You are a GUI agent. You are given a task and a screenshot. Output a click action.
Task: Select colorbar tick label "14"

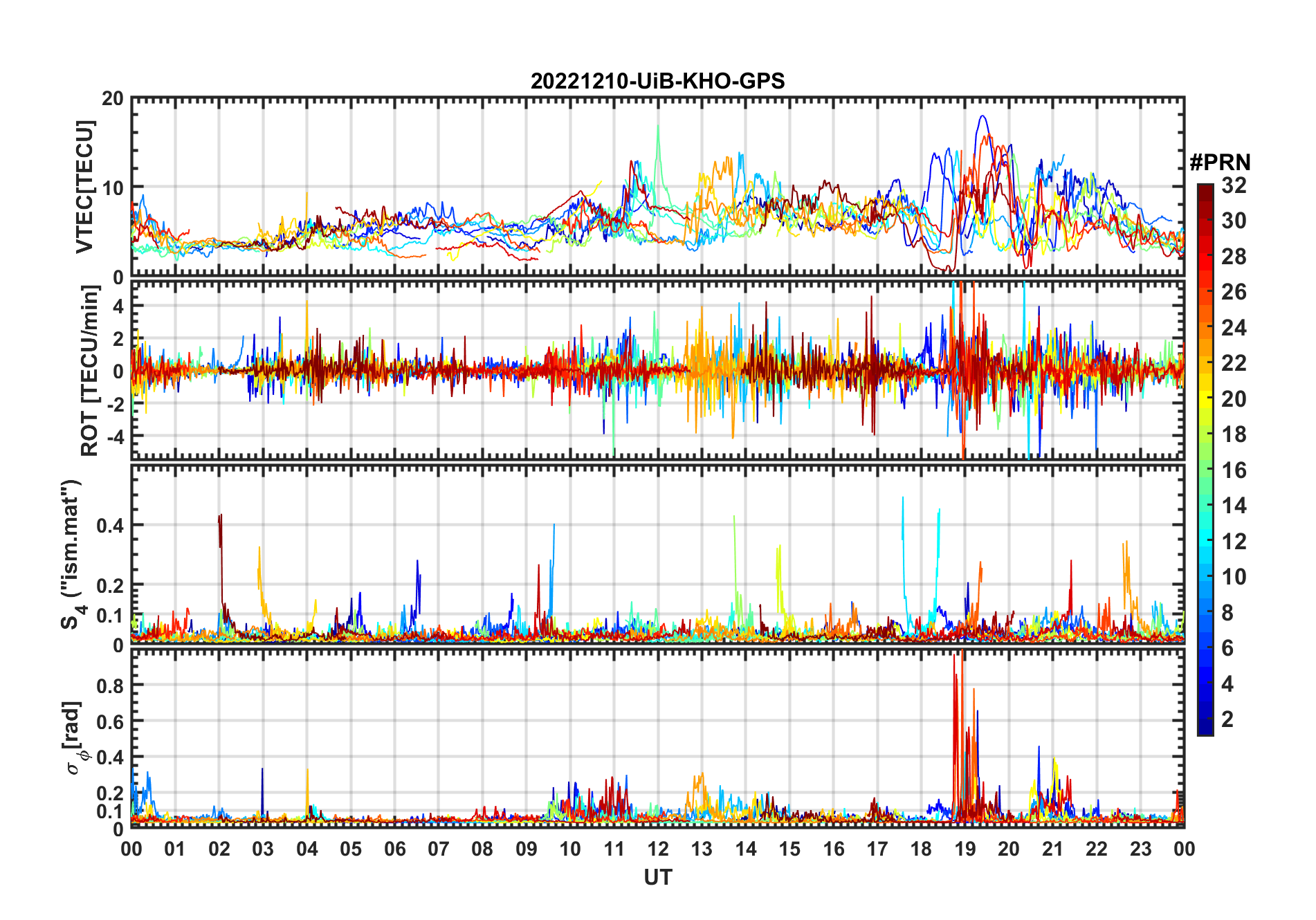tap(1234, 506)
